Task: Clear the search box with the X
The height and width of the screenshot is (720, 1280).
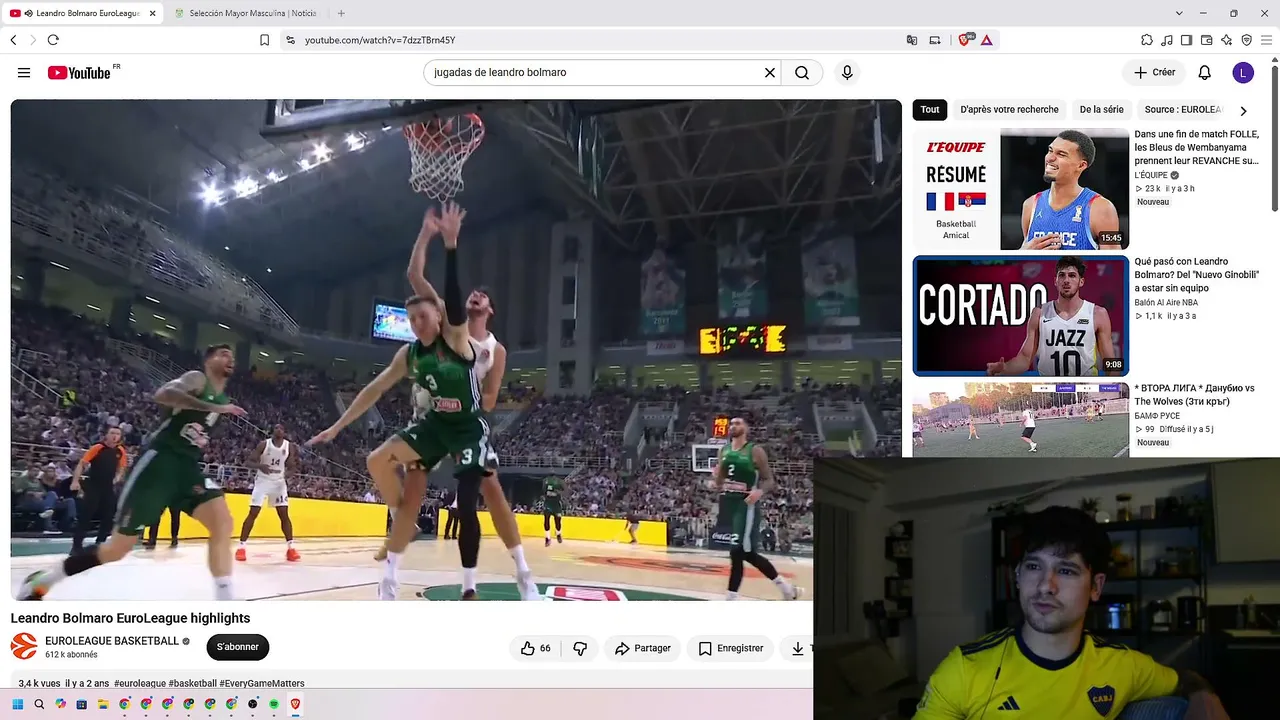Action: coord(770,73)
